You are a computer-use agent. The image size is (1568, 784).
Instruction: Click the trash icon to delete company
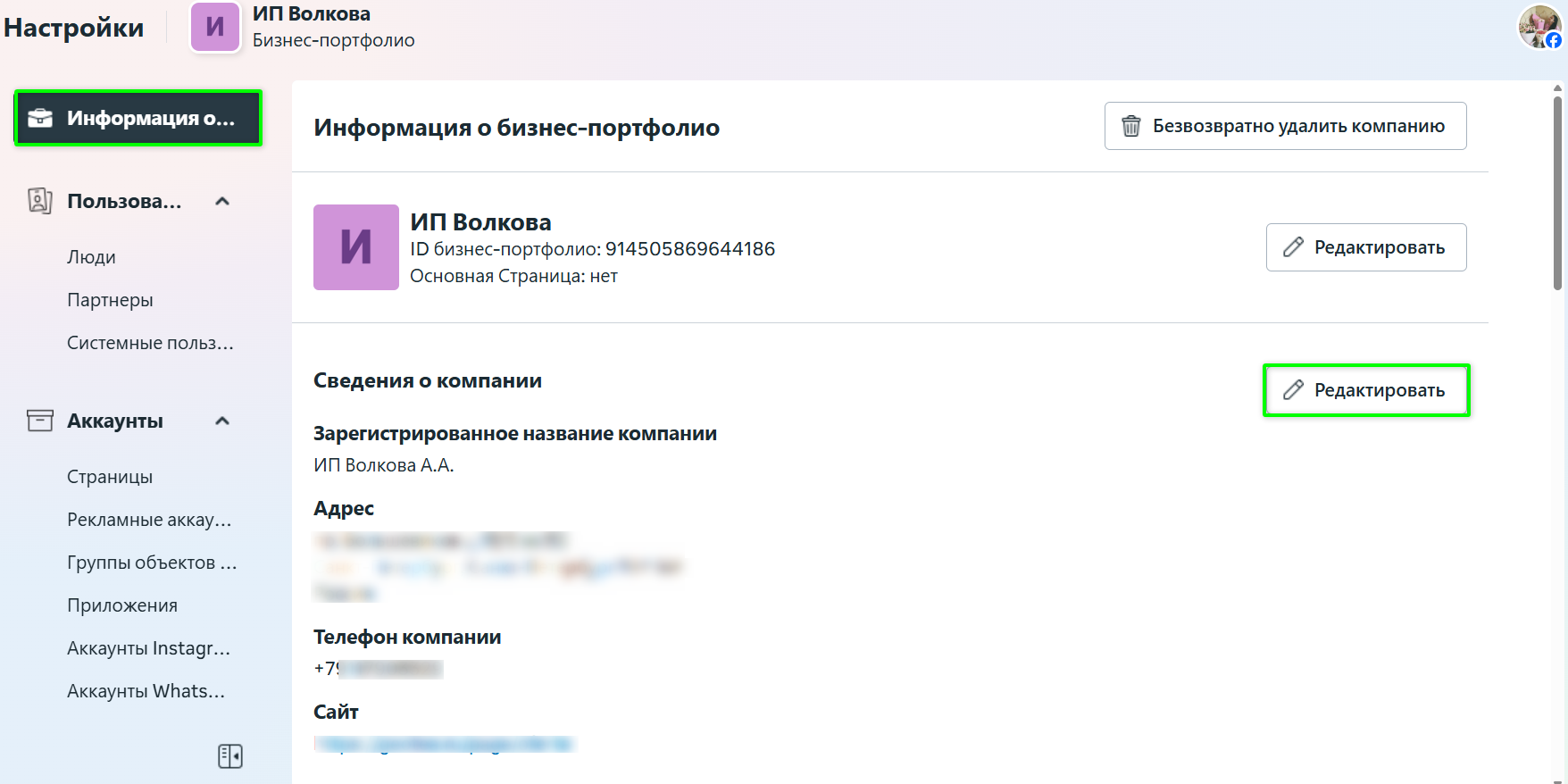tap(1131, 126)
